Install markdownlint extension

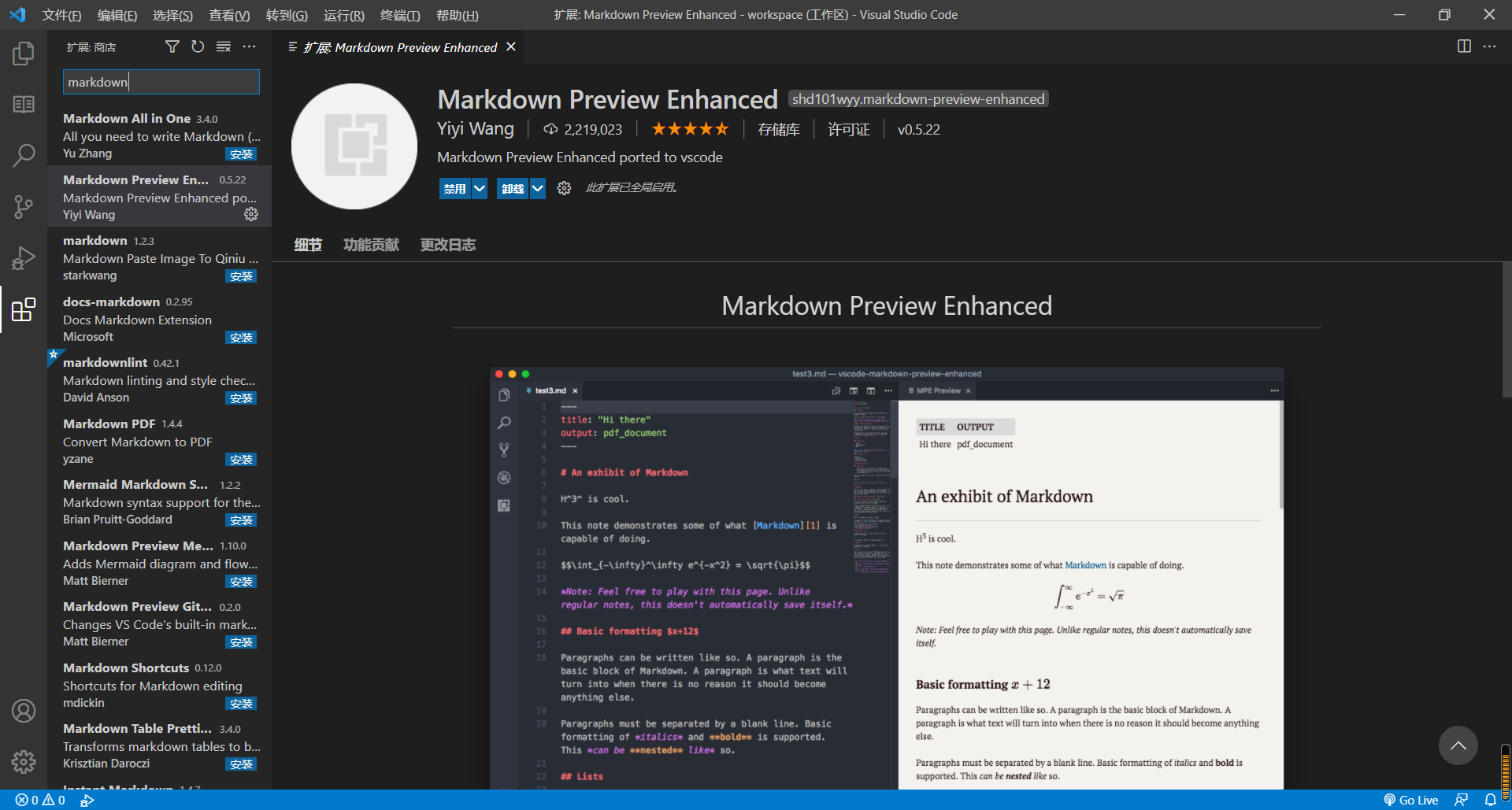(x=241, y=398)
